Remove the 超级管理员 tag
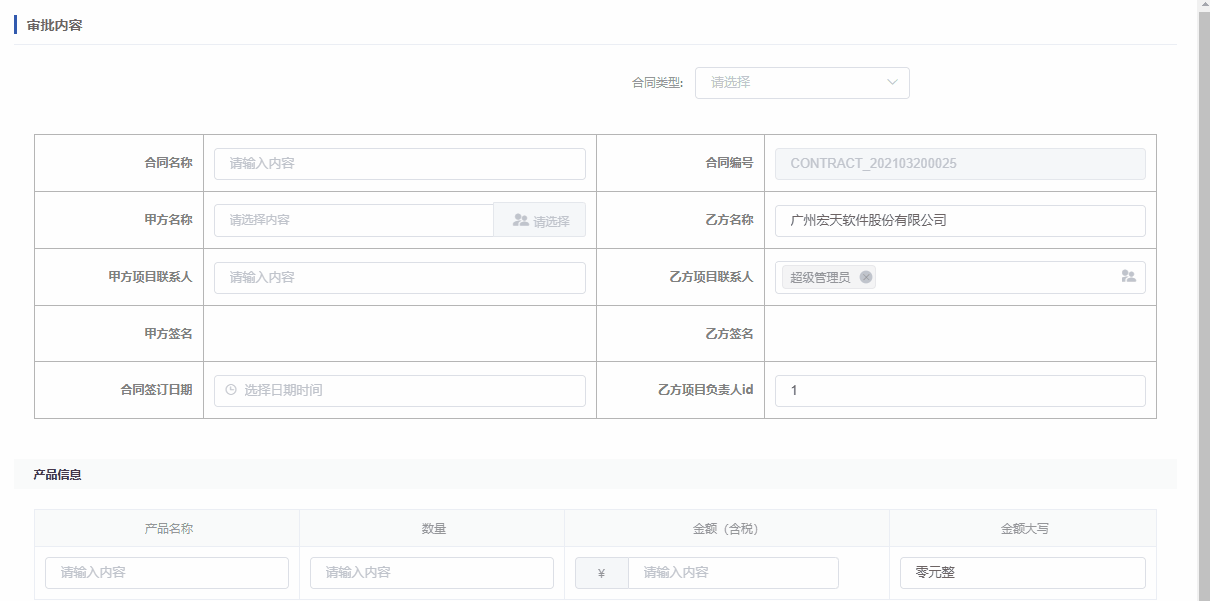This screenshot has height=601, width=1210. point(866,277)
